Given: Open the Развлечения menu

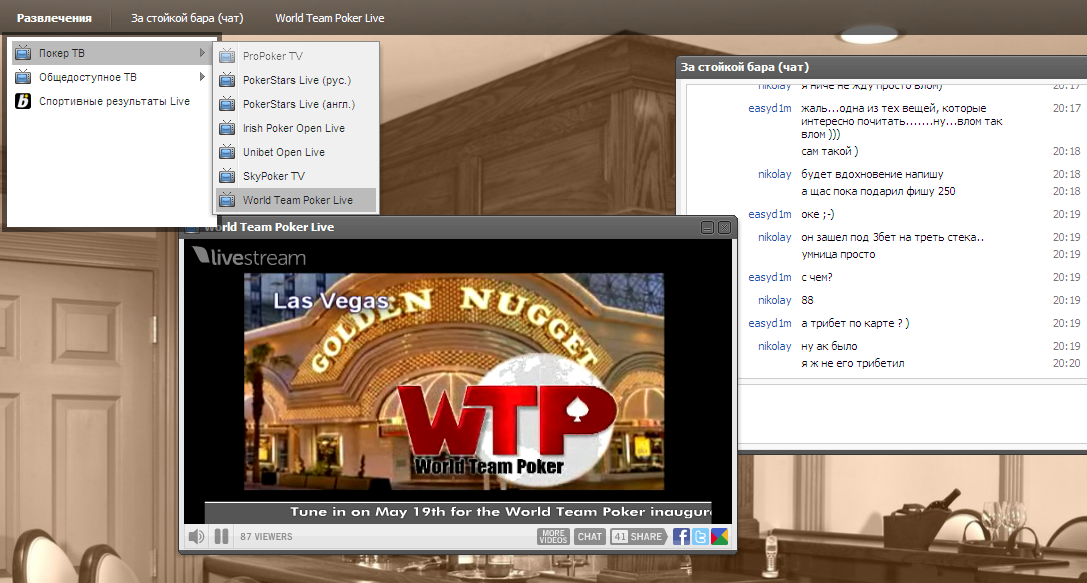Looking at the screenshot, I should tap(54, 18).
